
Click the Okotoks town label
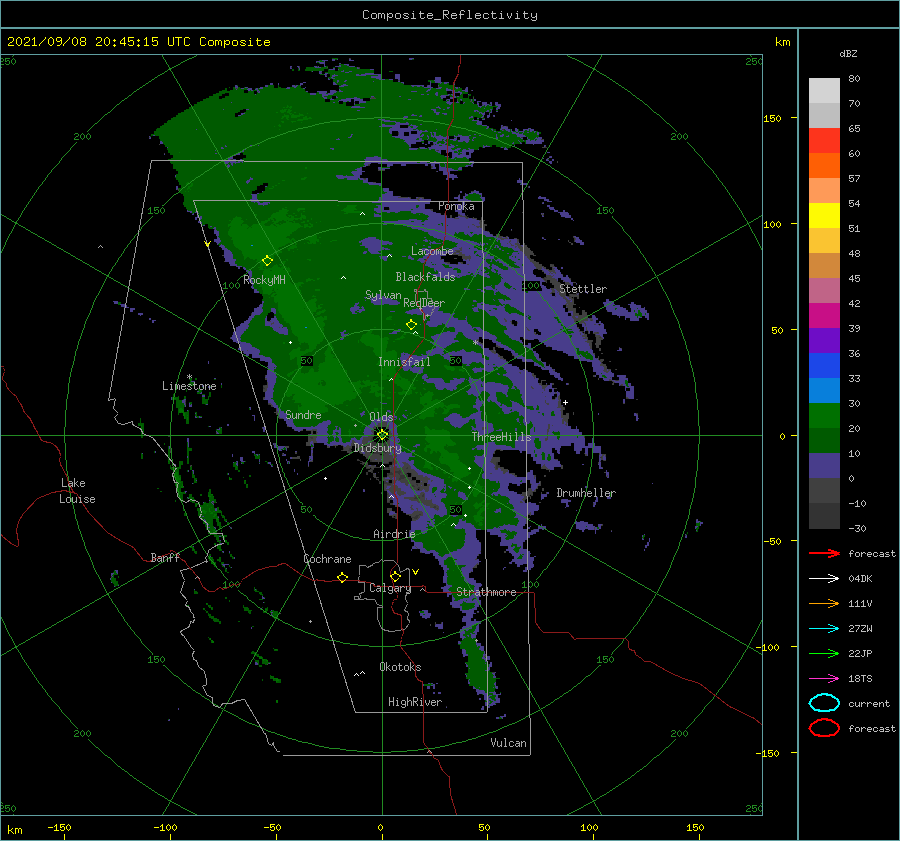400,666
